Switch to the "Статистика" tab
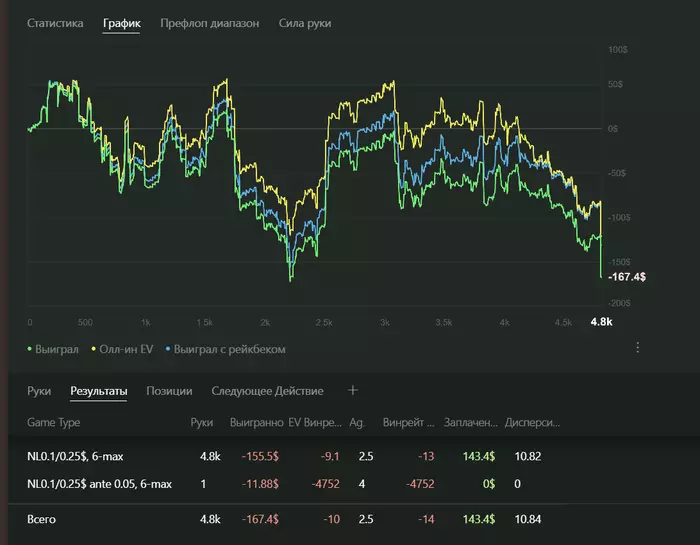This screenshot has width=700, height=545. 55,22
